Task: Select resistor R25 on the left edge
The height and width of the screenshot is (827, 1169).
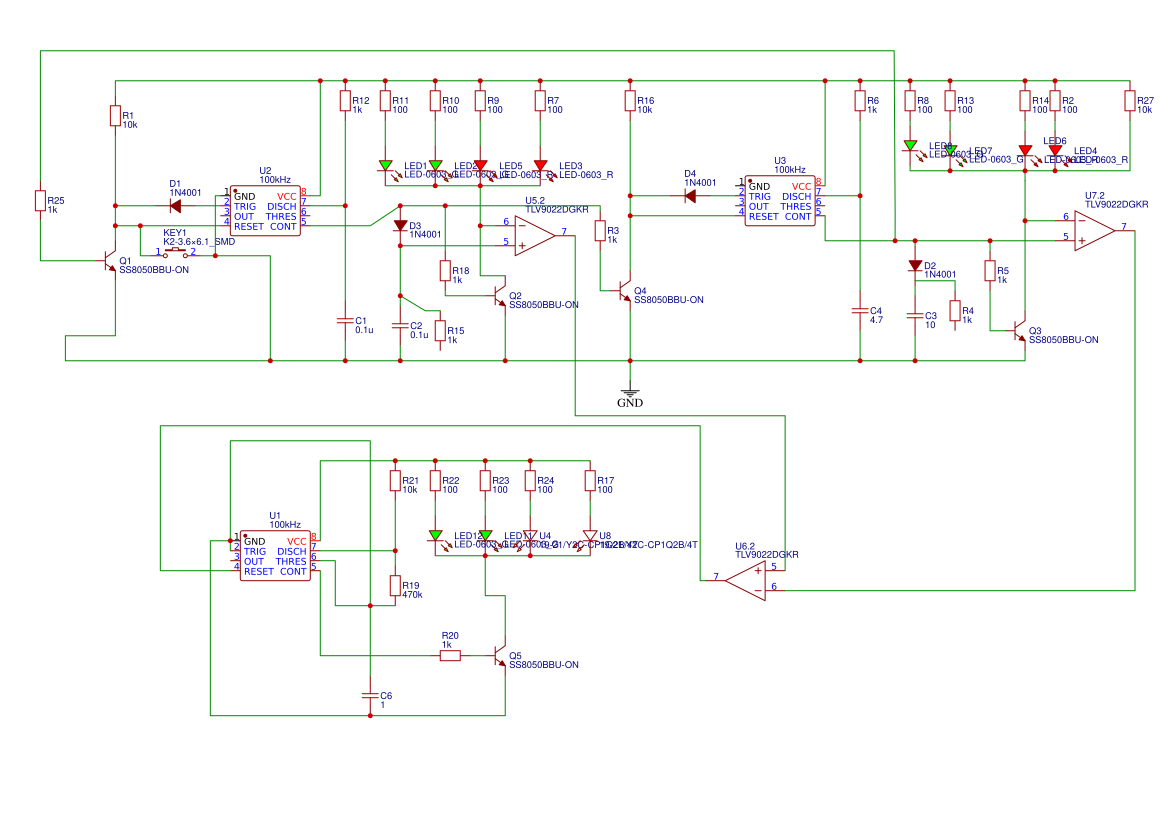Action: 40,201
